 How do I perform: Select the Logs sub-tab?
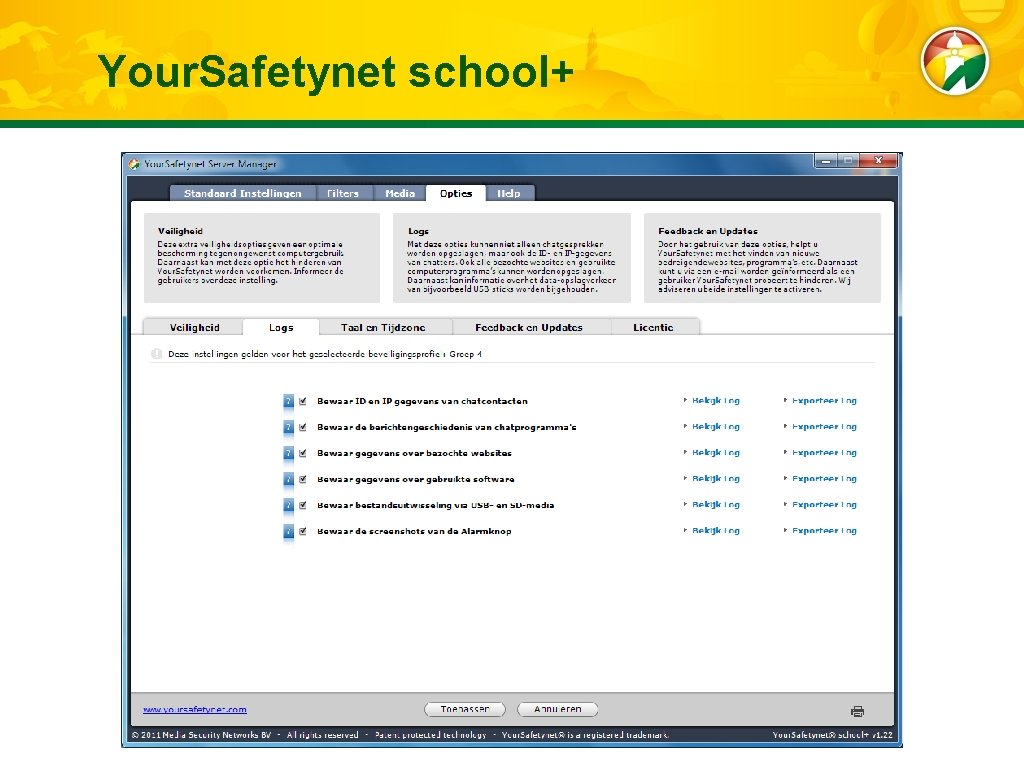pos(281,327)
